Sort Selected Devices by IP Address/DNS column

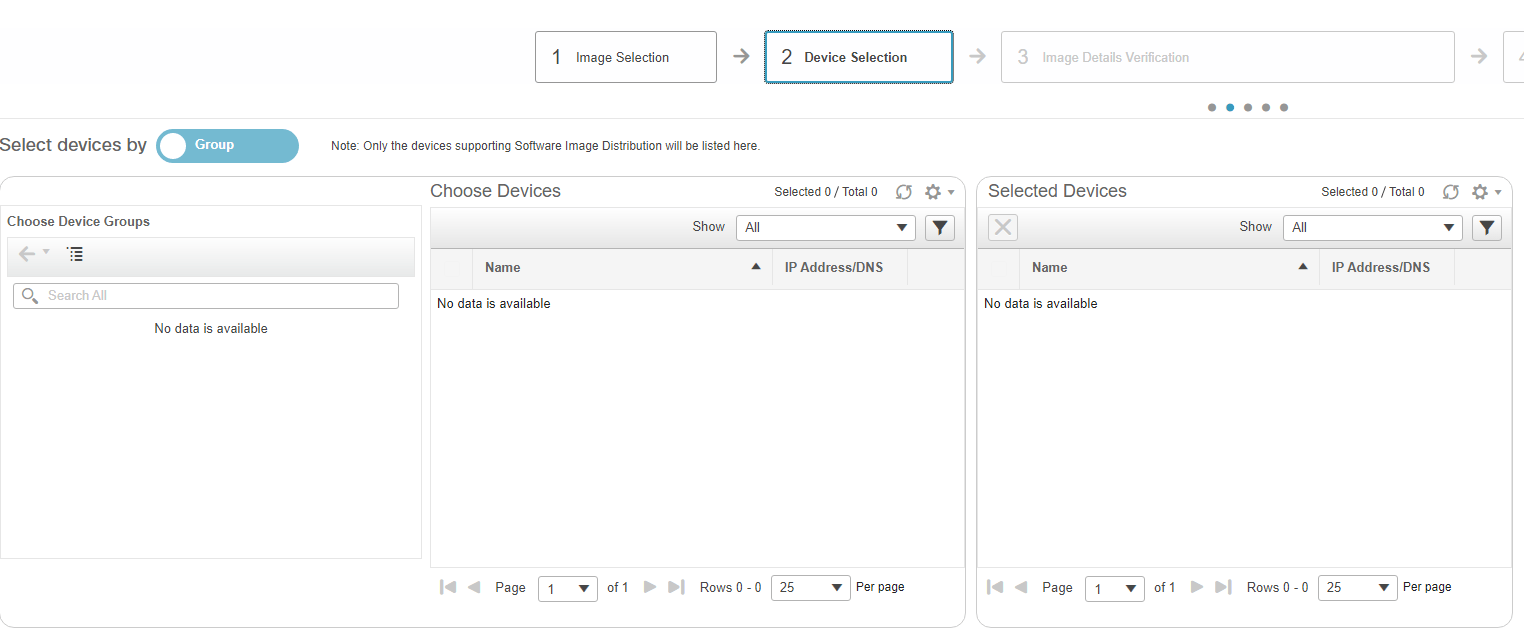coord(1381,268)
